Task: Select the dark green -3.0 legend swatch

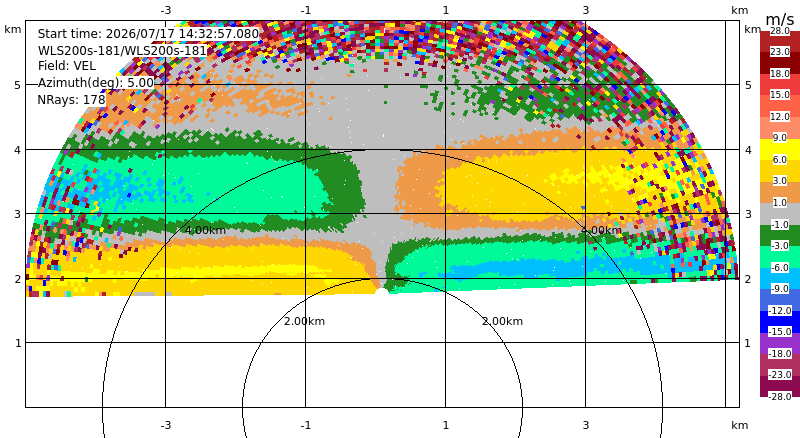Action: (x=780, y=235)
